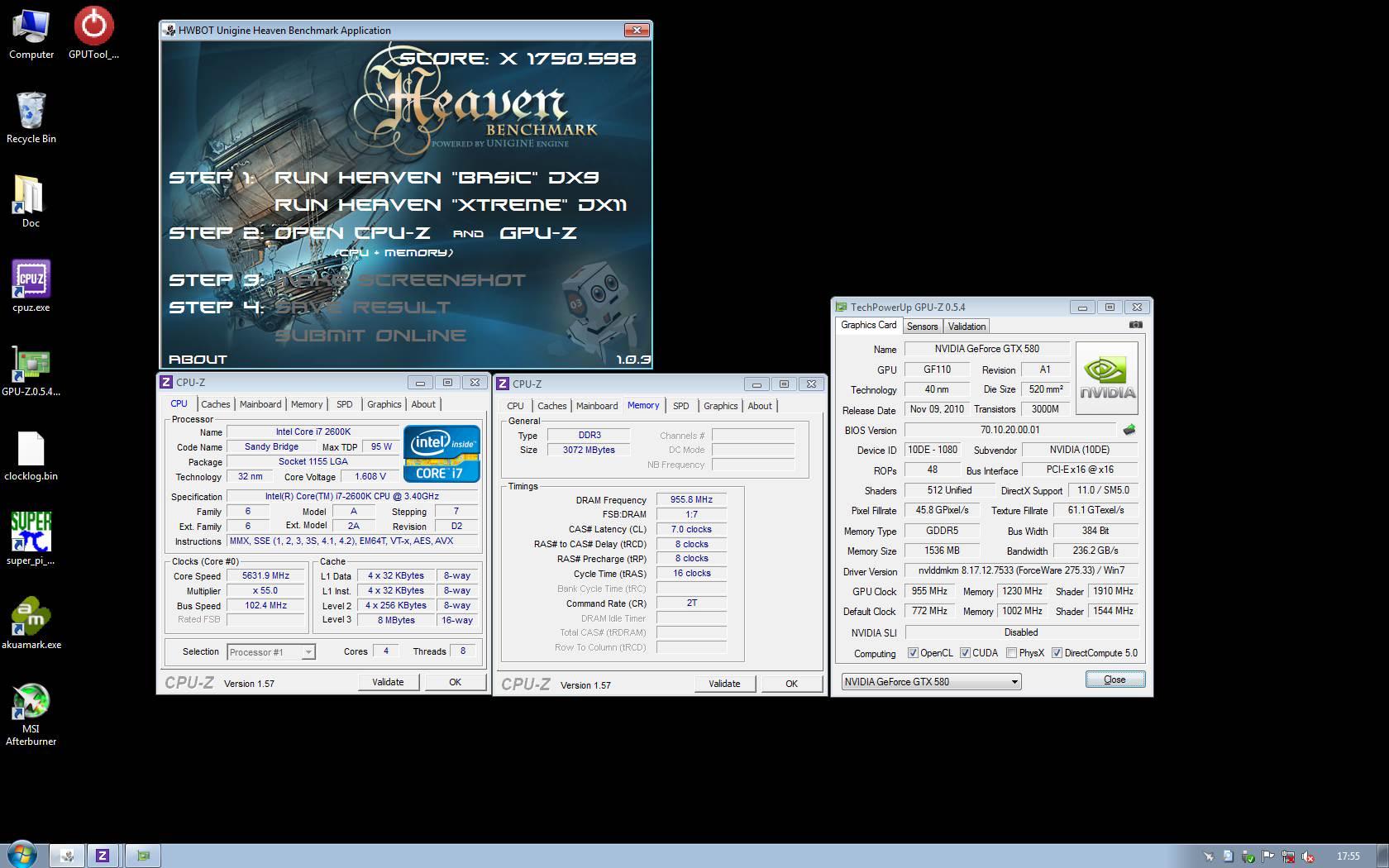Screen dimensions: 1389x868
Task: Switch to the Validation tab in GPU-Z
Action: [x=967, y=327]
